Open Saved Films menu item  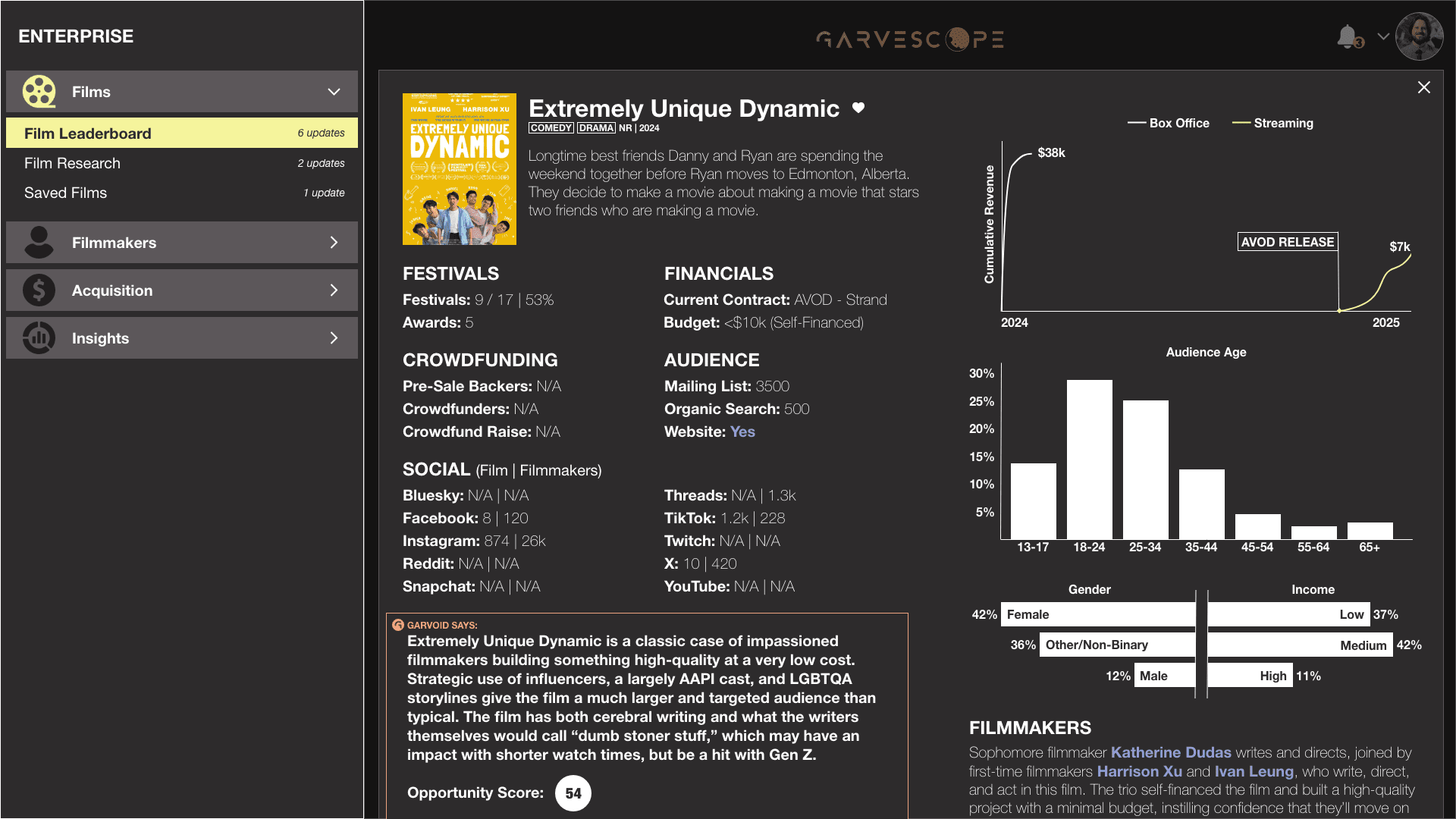[x=182, y=193]
